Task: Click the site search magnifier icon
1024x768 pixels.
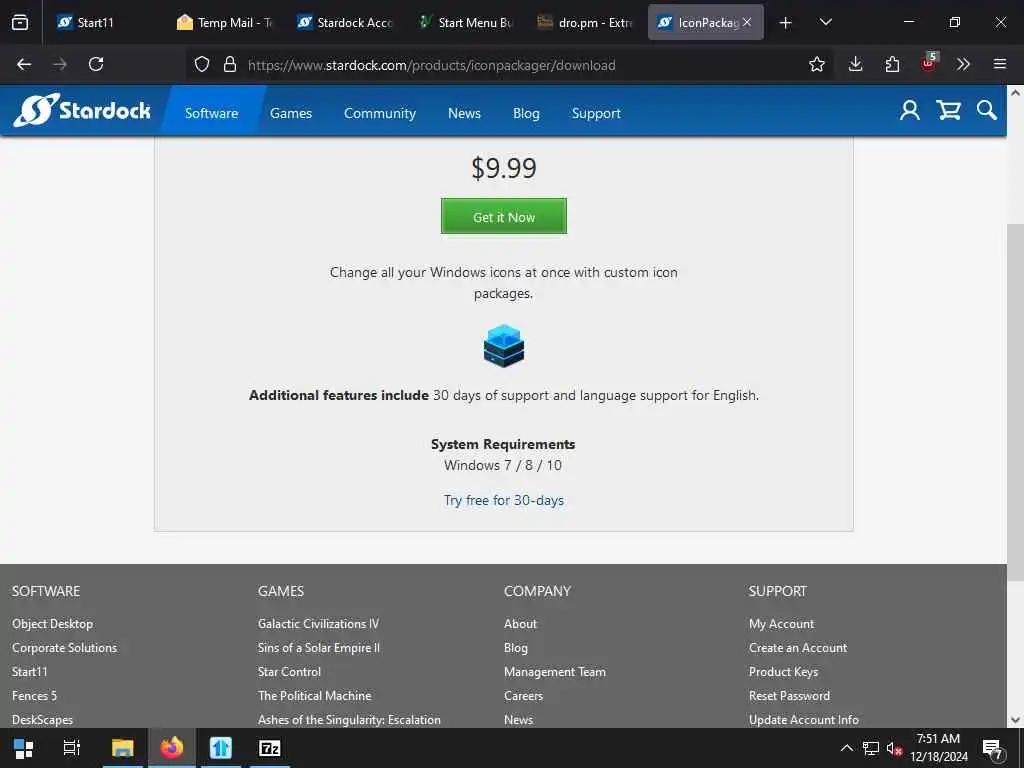Action: [986, 110]
